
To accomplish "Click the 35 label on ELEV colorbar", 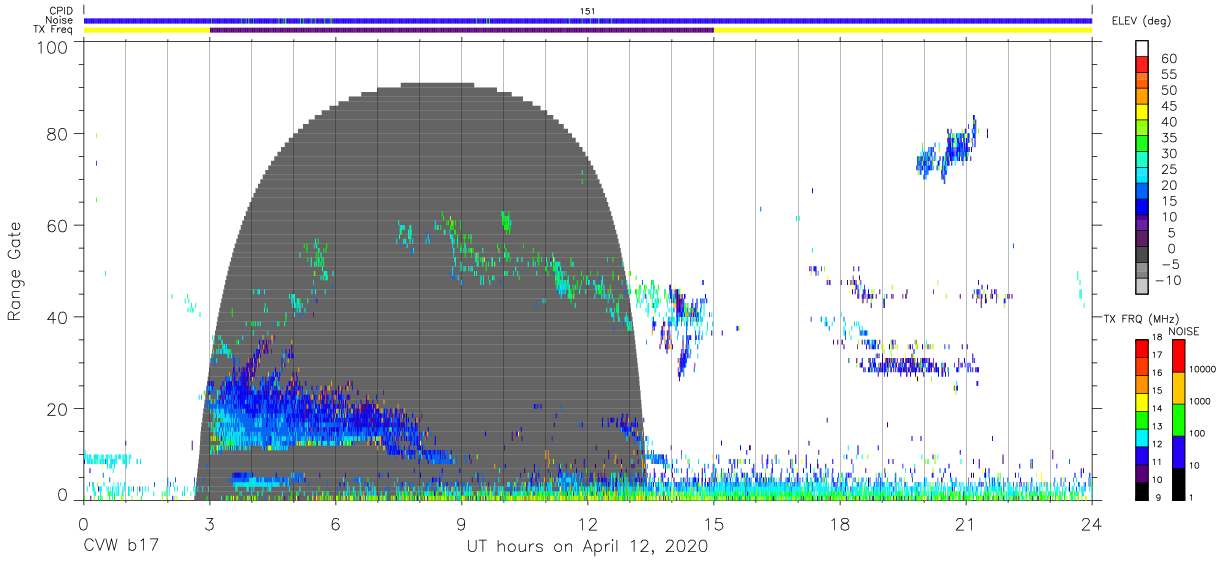I will pos(1168,138).
